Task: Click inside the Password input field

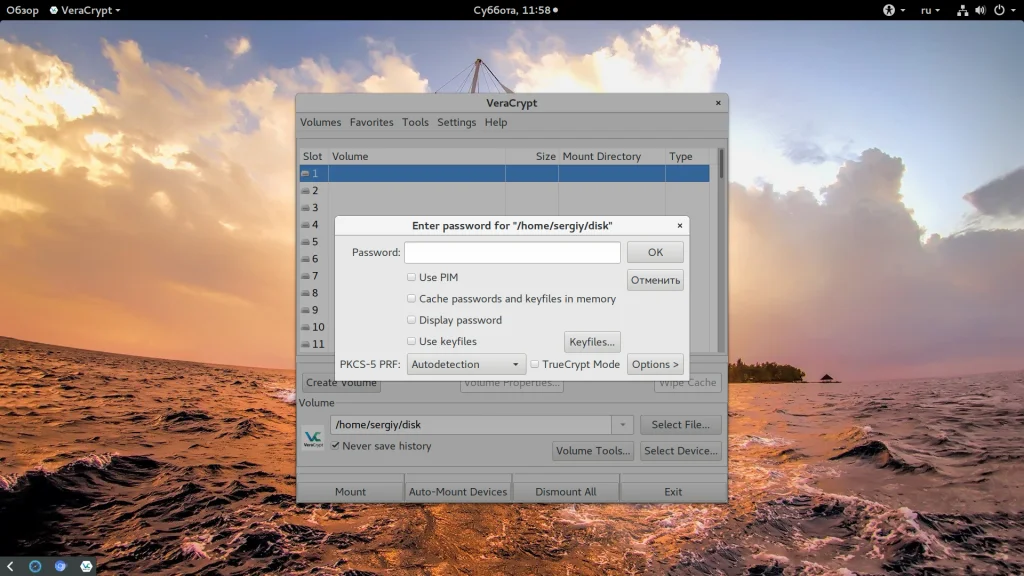Action: point(512,252)
